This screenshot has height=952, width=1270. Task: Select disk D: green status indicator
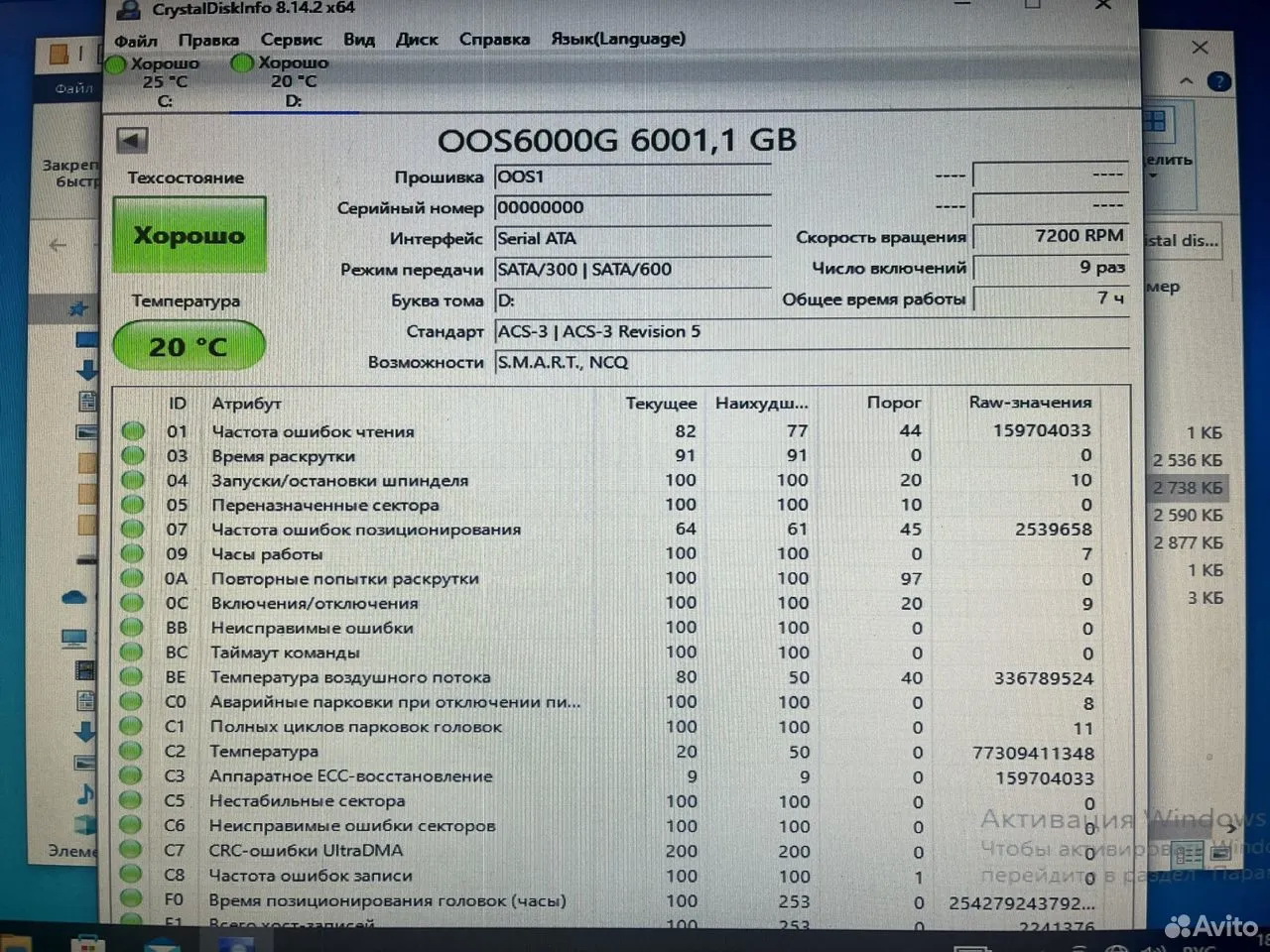click(x=241, y=63)
